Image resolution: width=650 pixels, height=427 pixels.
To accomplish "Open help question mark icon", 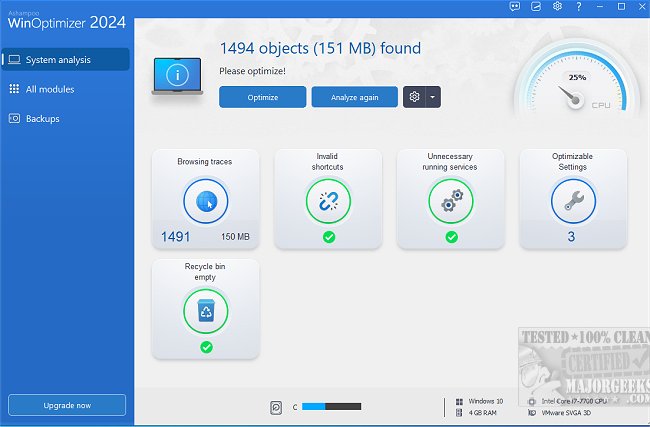I will pos(579,7).
